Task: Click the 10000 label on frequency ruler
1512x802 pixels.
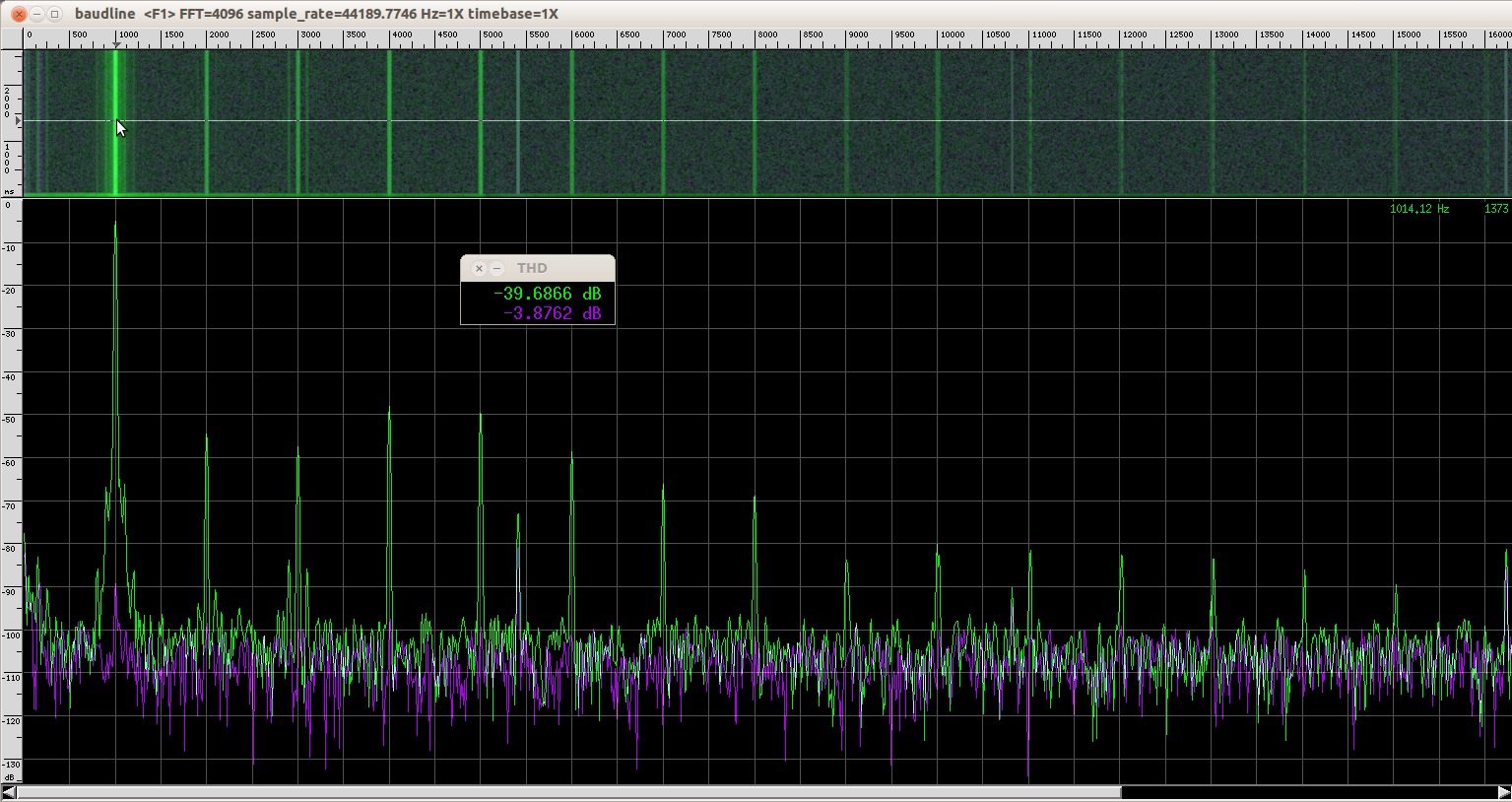Action: pyautogui.click(x=952, y=34)
